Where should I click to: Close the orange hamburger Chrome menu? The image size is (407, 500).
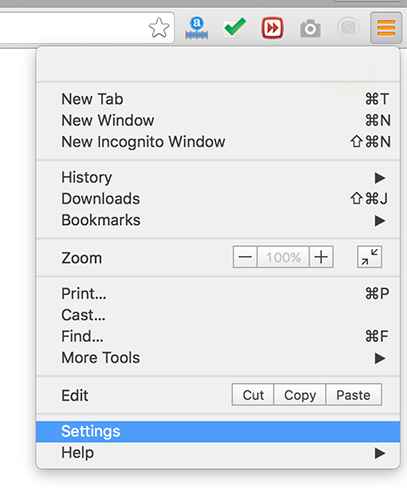[386, 28]
